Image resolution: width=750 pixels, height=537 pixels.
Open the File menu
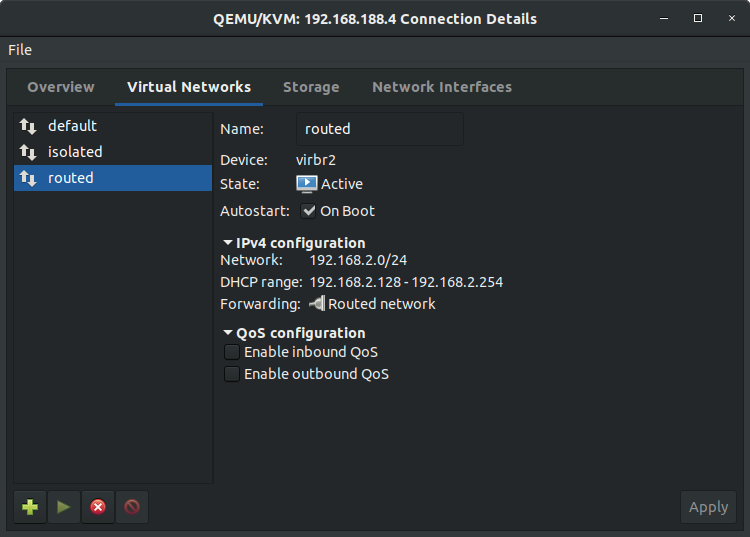coord(20,50)
